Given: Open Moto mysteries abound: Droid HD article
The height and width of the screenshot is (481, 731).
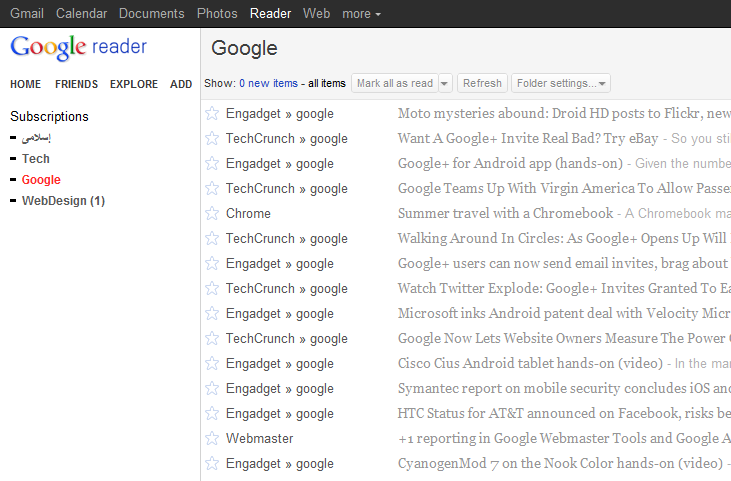Looking at the screenshot, I should [x=564, y=113].
